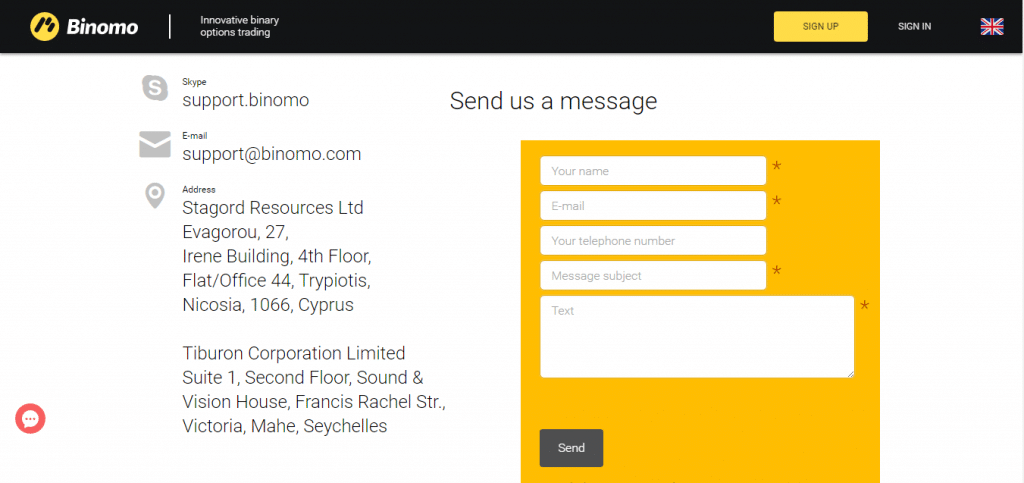Click the SIGN UP button
The height and width of the screenshot is (483, 1024).
click(x=820, y=27)
